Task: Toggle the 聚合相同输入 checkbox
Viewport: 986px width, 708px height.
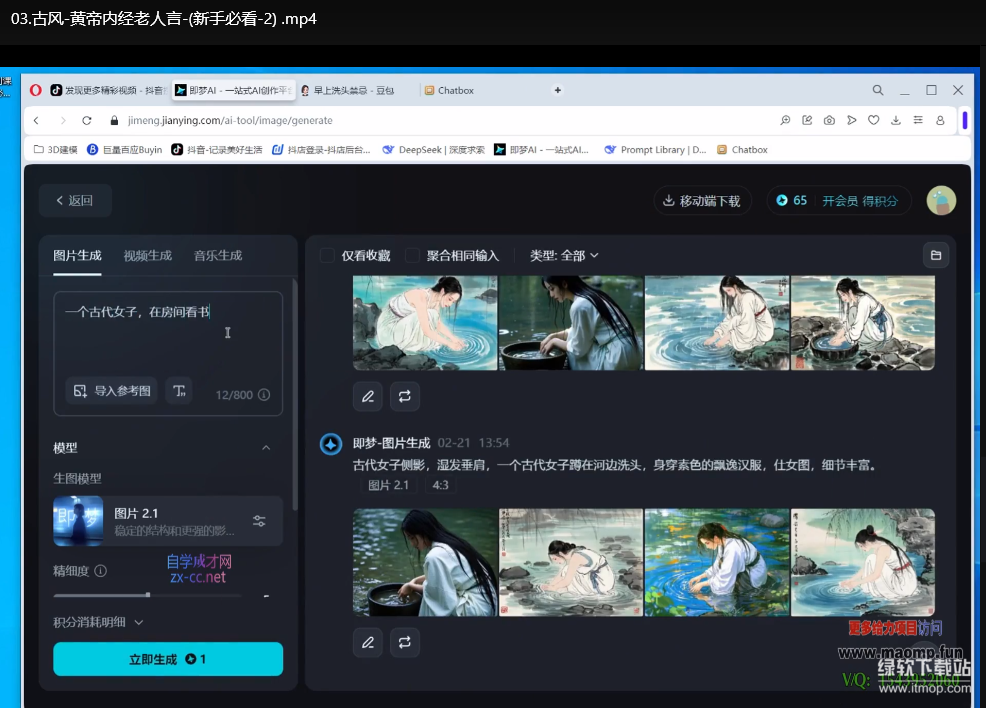Action: tap(412, 255)
